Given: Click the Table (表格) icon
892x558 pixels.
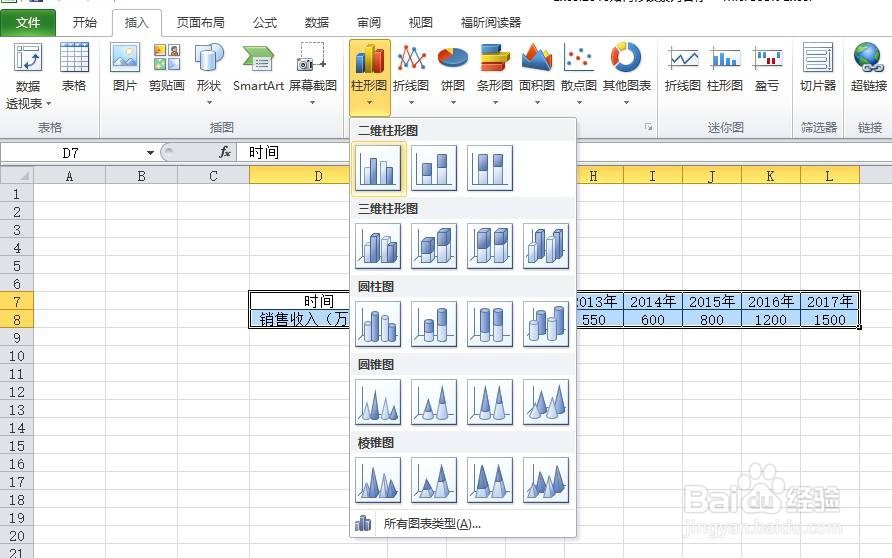Looking at the screenshot, I should coord(74,67).
